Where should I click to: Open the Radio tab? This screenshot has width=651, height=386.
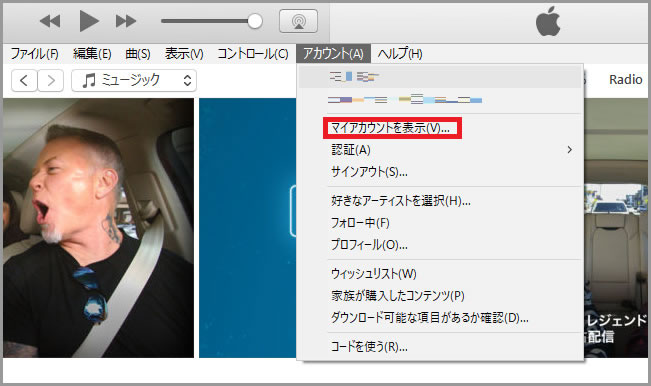click(625, 79)
